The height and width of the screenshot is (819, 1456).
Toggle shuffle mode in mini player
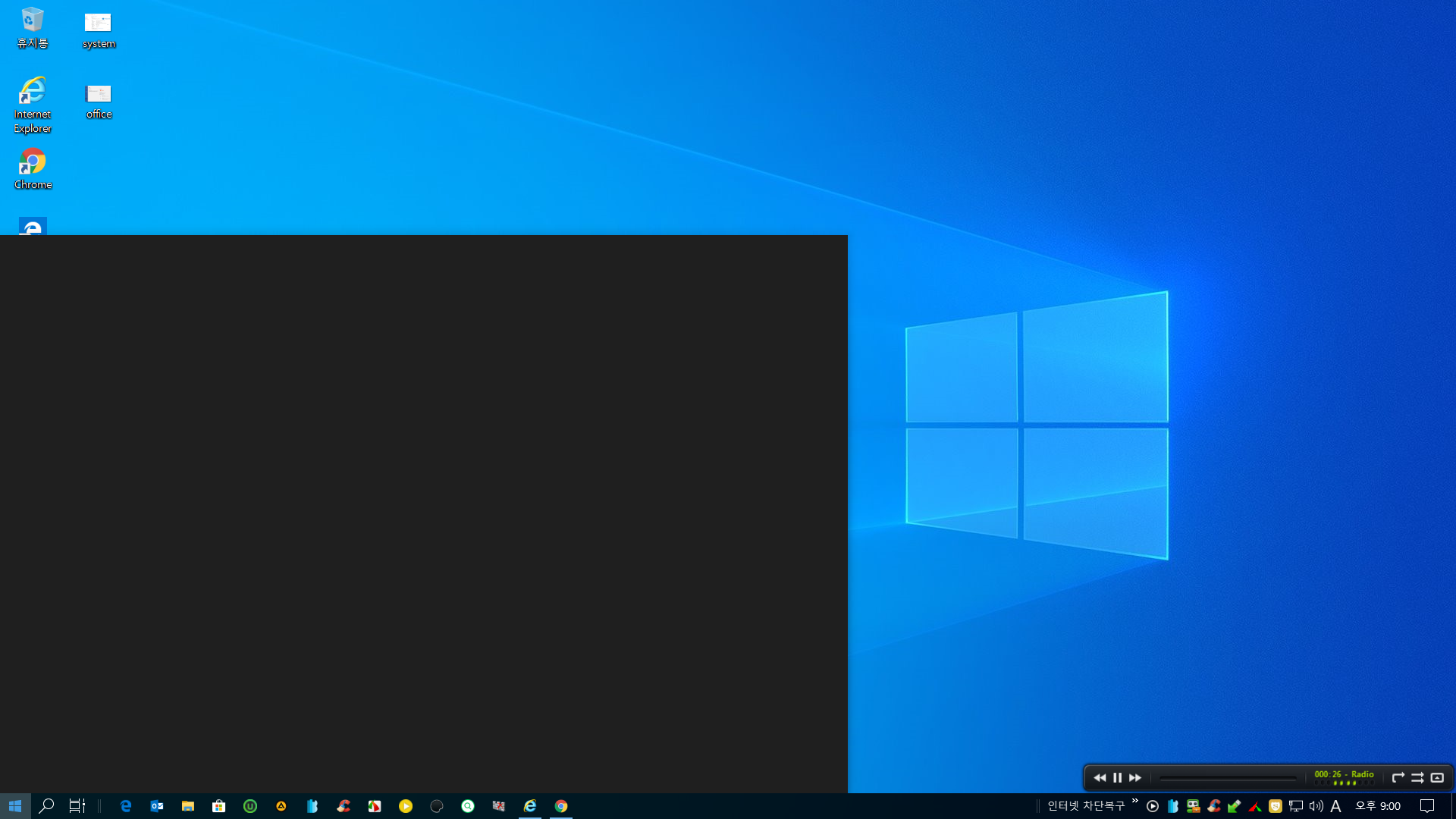(x=1417, y=778)
